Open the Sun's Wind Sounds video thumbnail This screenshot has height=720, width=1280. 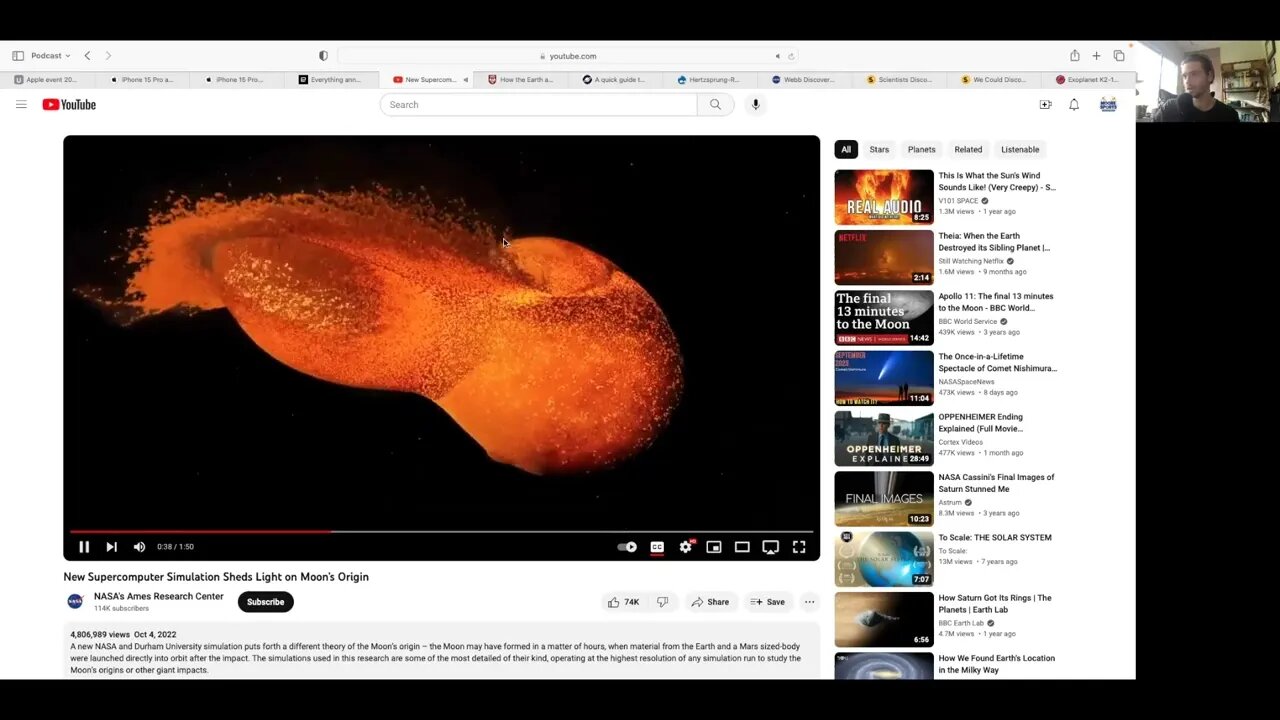pos(884,197)
